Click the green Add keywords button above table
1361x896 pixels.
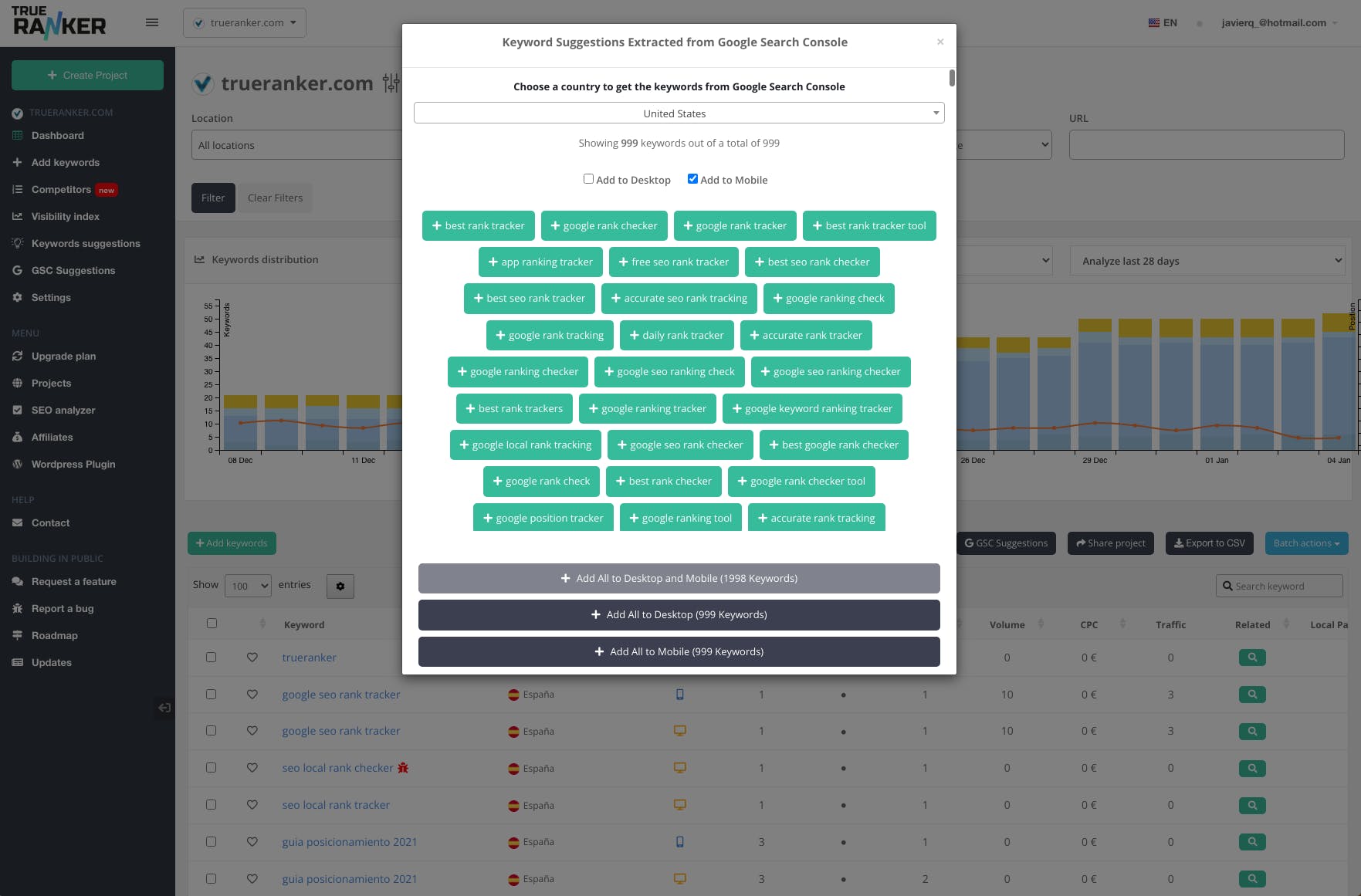point(232,543)
